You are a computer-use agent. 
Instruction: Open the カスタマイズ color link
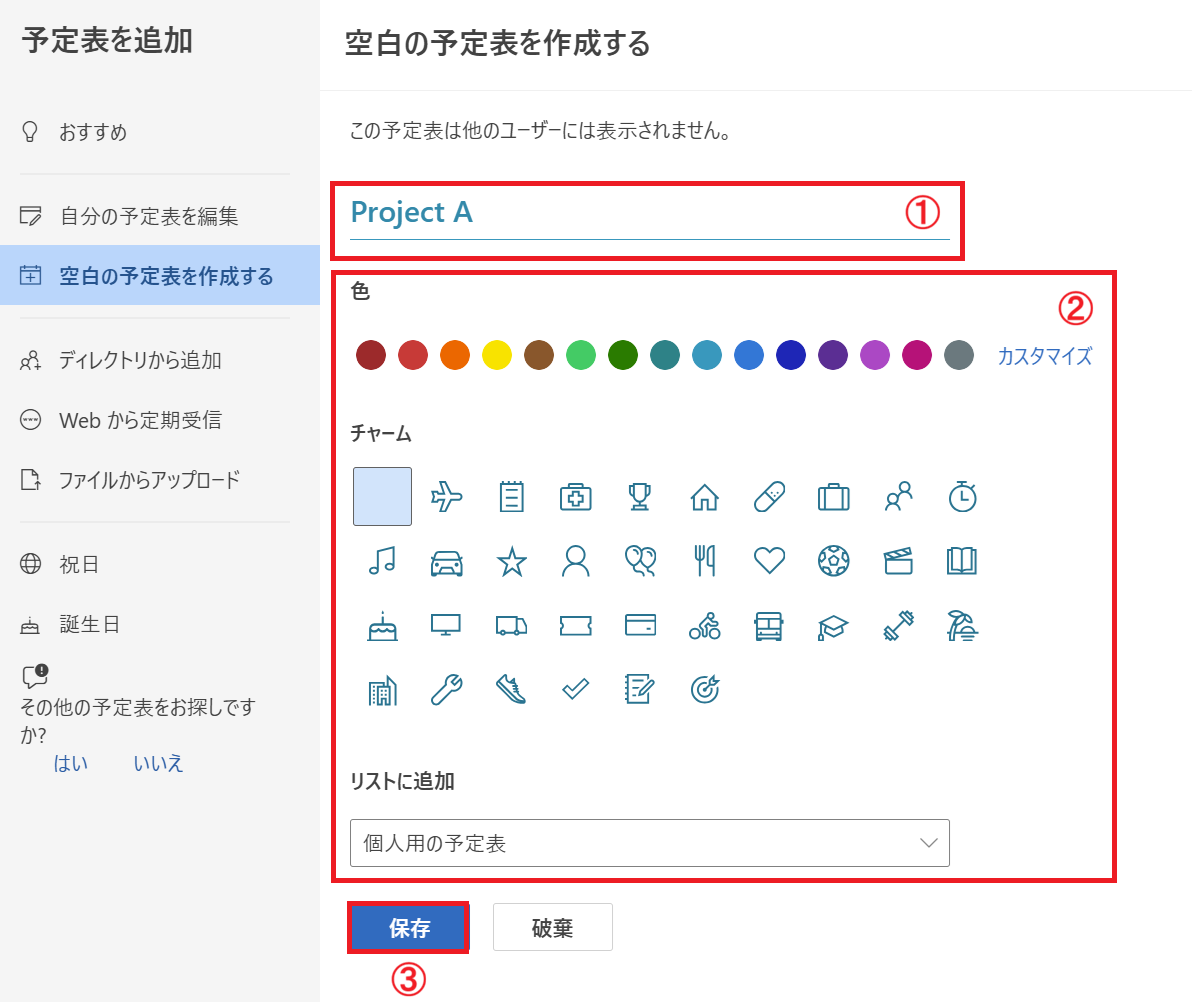1044,355
